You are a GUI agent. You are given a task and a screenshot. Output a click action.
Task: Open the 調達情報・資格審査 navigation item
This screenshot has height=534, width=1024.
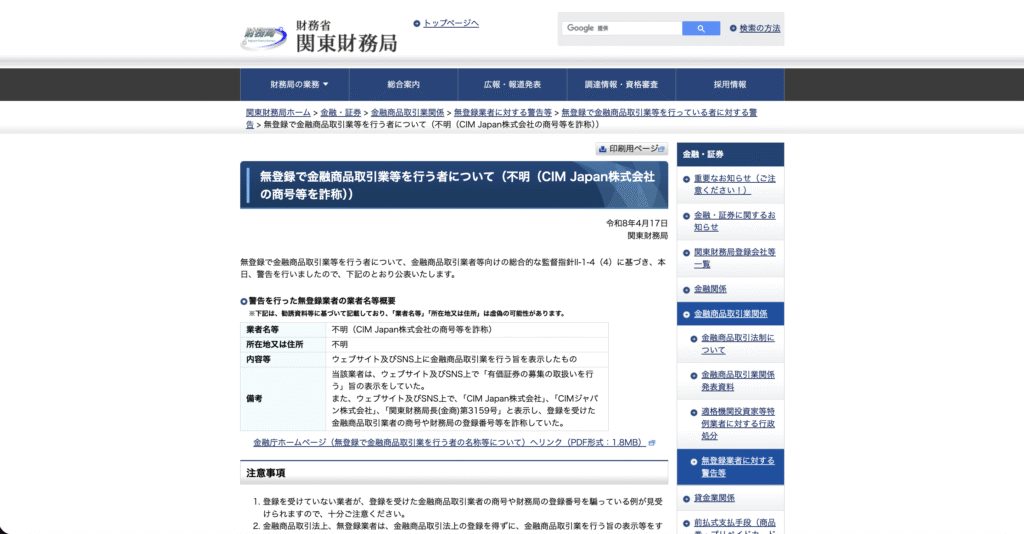(621, 84)
